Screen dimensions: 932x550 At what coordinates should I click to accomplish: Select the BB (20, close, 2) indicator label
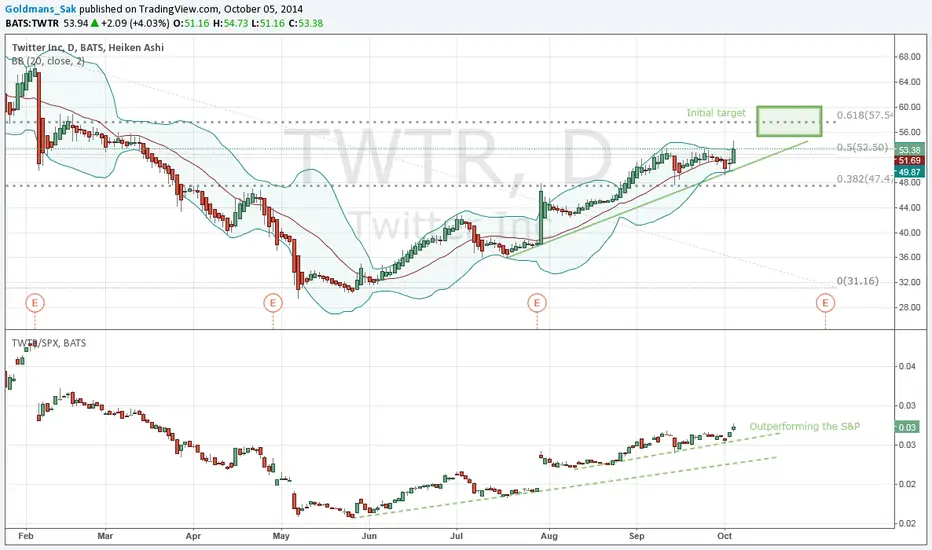click(48, 61)
